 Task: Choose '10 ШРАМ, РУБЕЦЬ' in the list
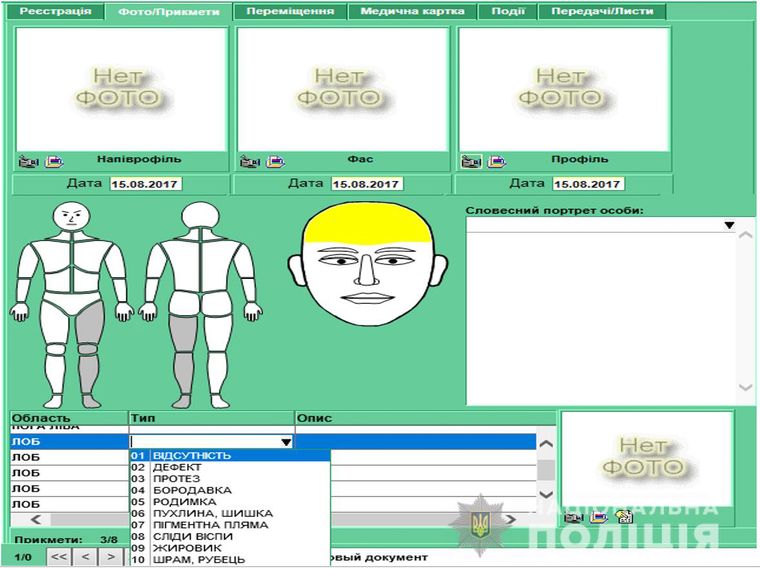[188, 559]
